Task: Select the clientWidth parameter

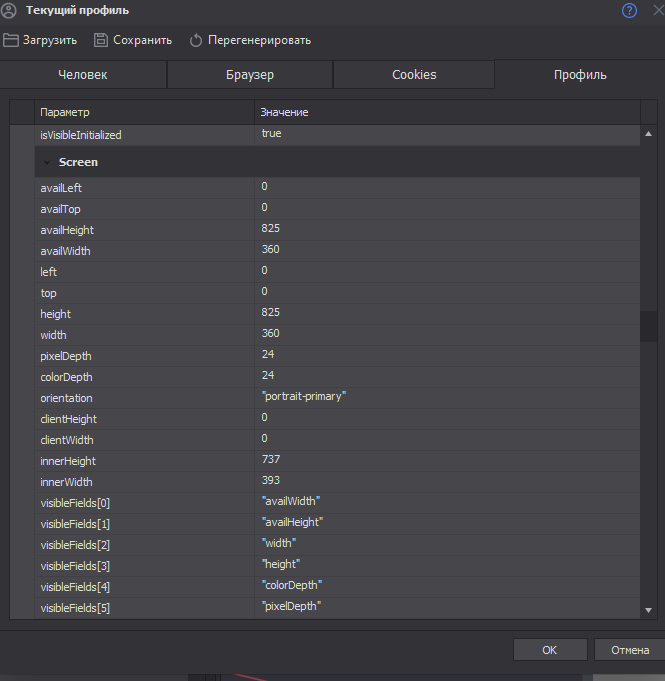Action: click(337, 440)
